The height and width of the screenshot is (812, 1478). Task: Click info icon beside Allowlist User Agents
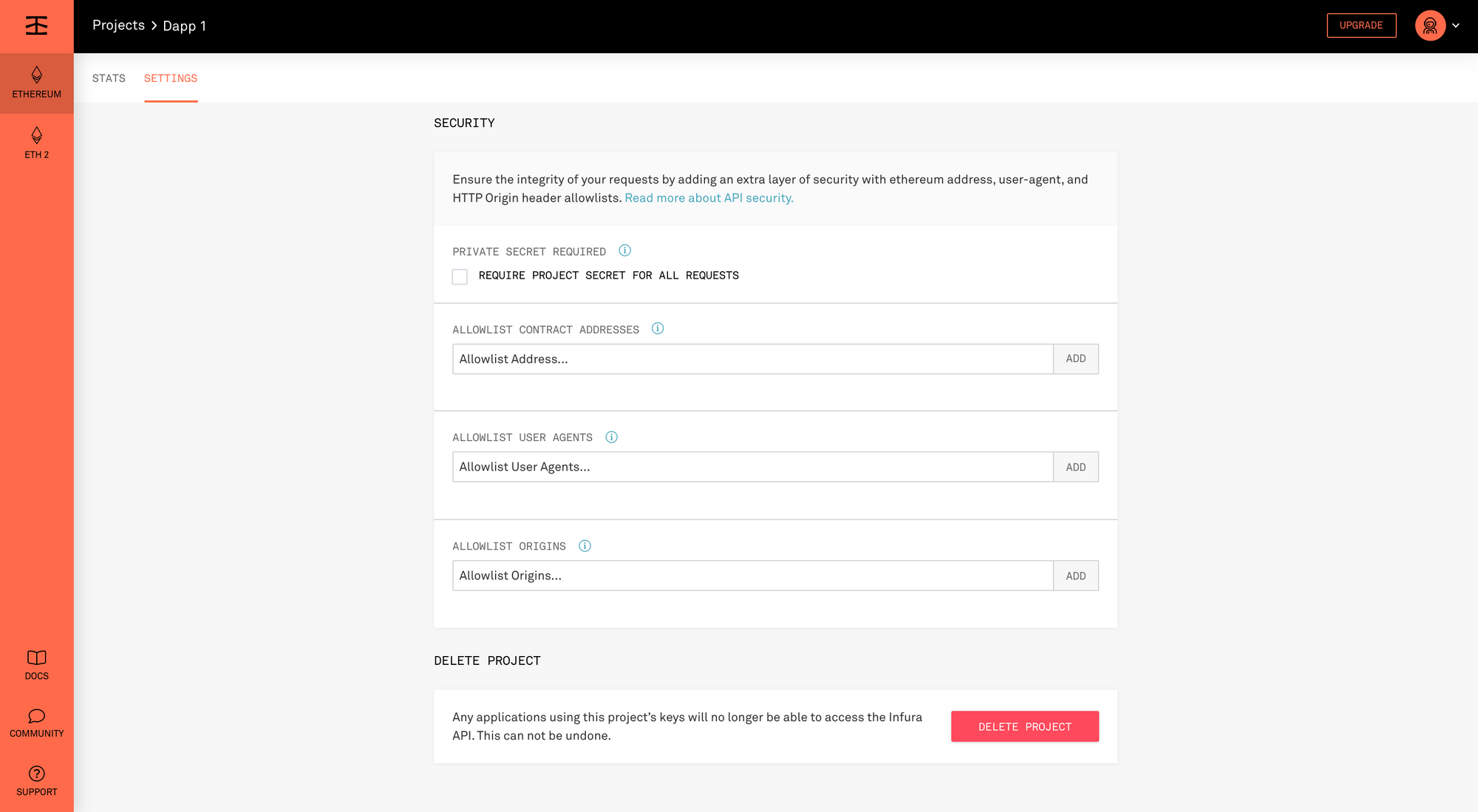611,437
